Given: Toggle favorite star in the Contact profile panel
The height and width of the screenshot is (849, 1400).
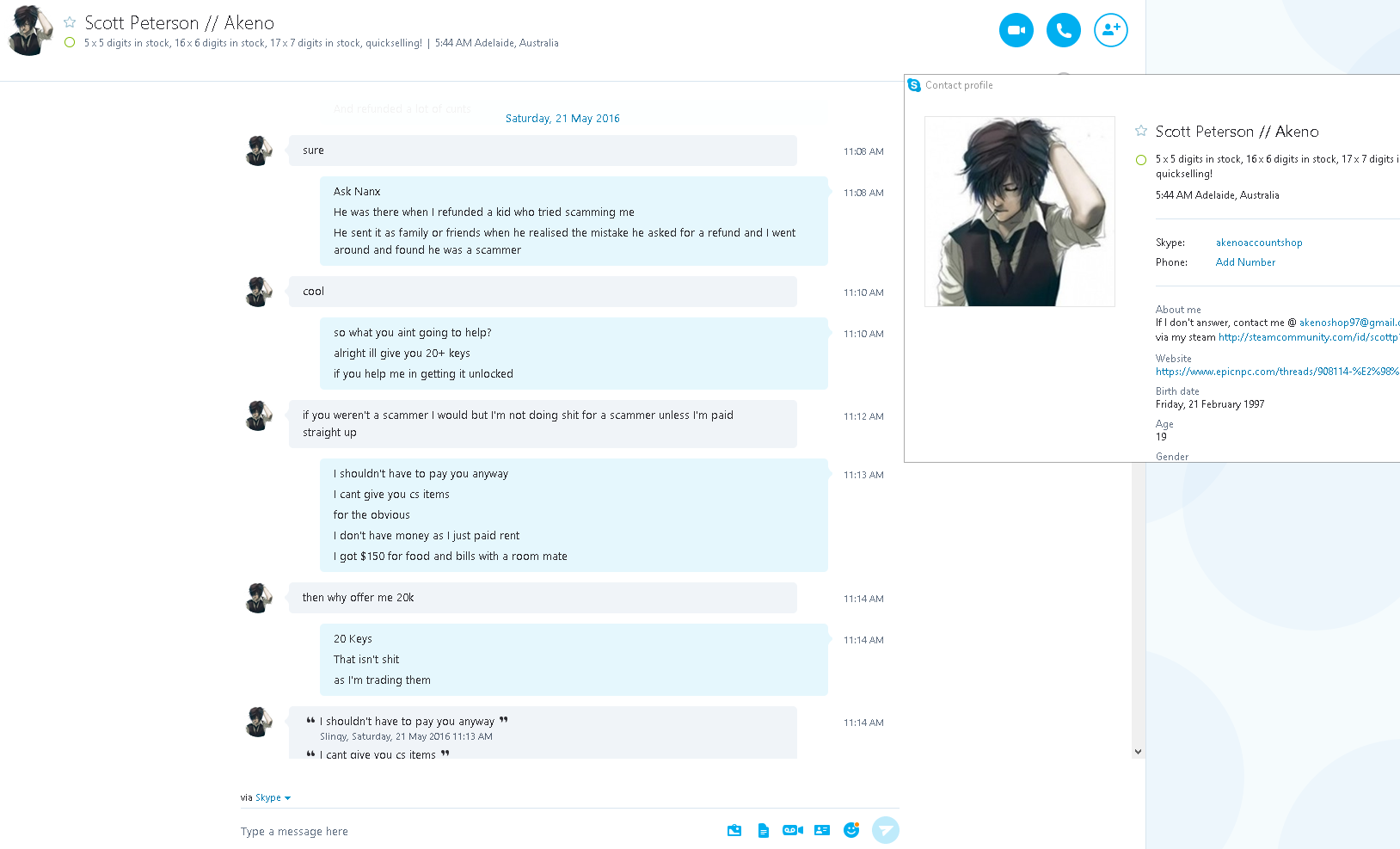Looking at the screenshot, I should pyautogui.click(x=1141, y=131).
